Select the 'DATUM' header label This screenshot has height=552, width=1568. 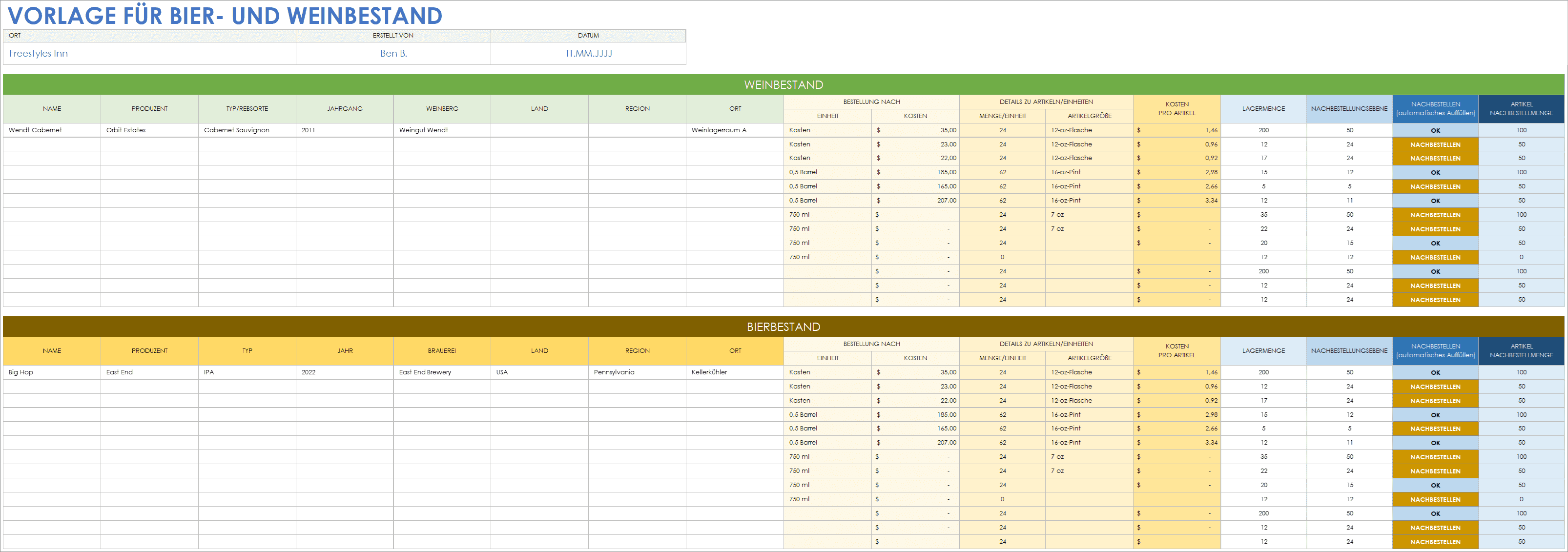[x=588, y=35]
